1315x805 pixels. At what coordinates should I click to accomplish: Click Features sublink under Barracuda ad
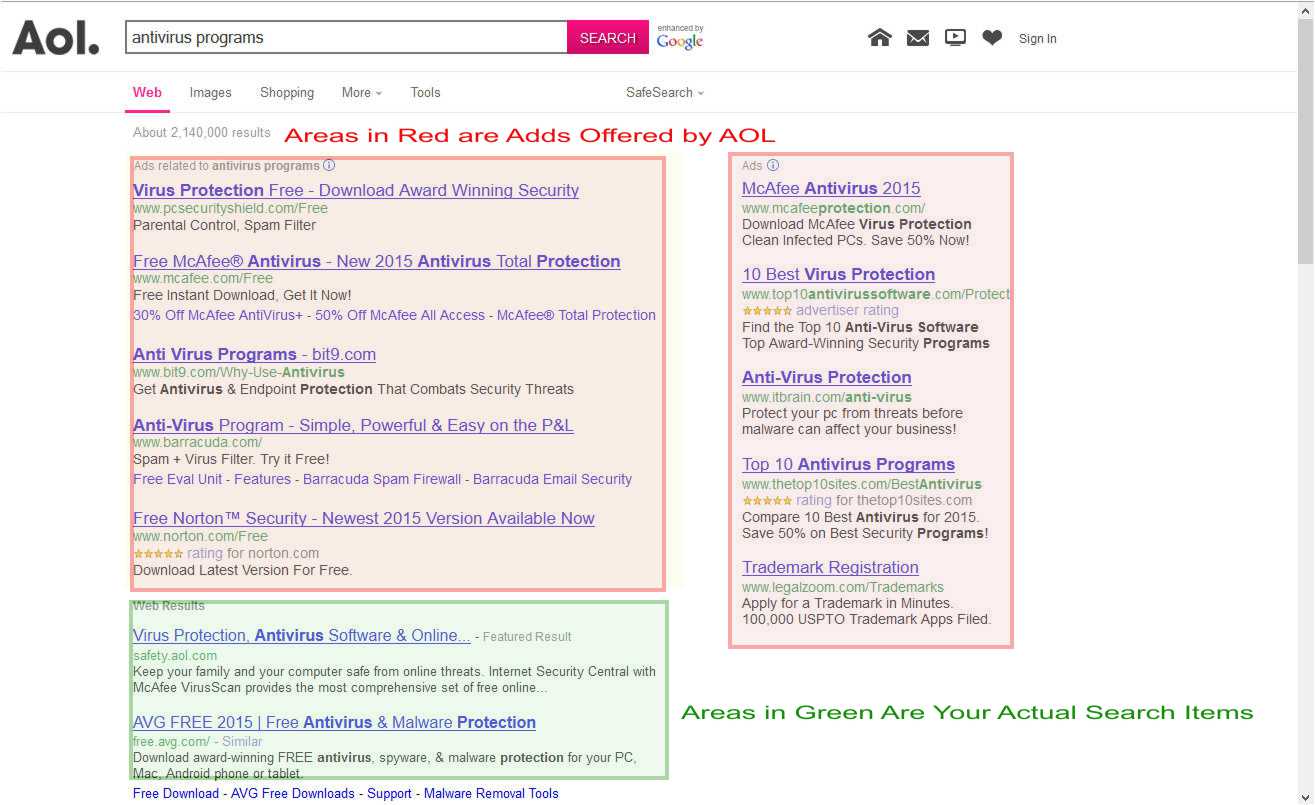(263, 479)
